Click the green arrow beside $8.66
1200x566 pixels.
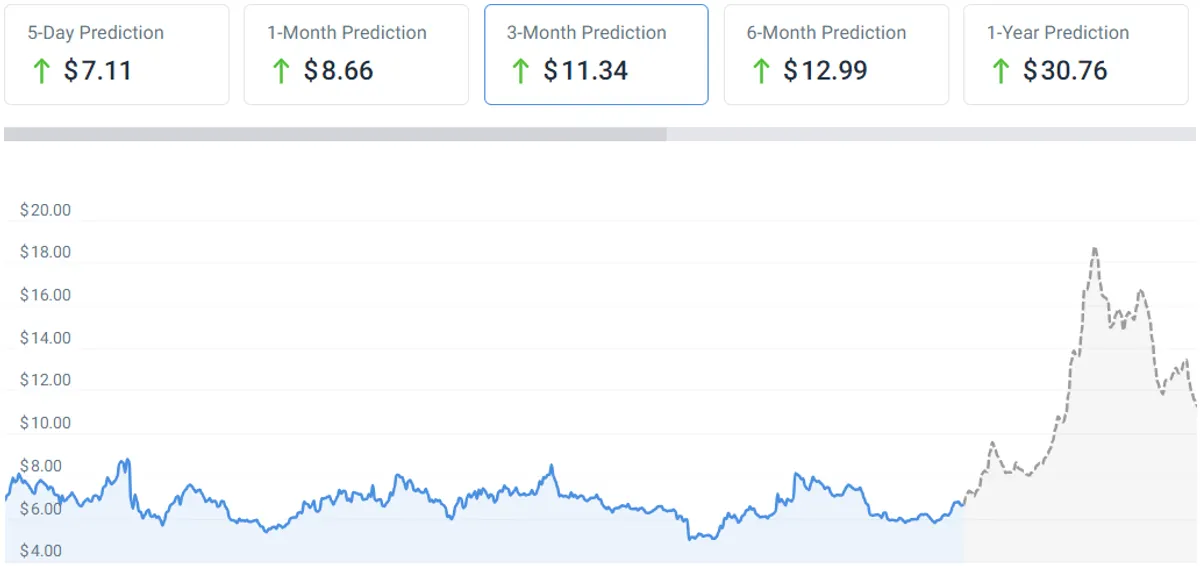click(281, 71)
